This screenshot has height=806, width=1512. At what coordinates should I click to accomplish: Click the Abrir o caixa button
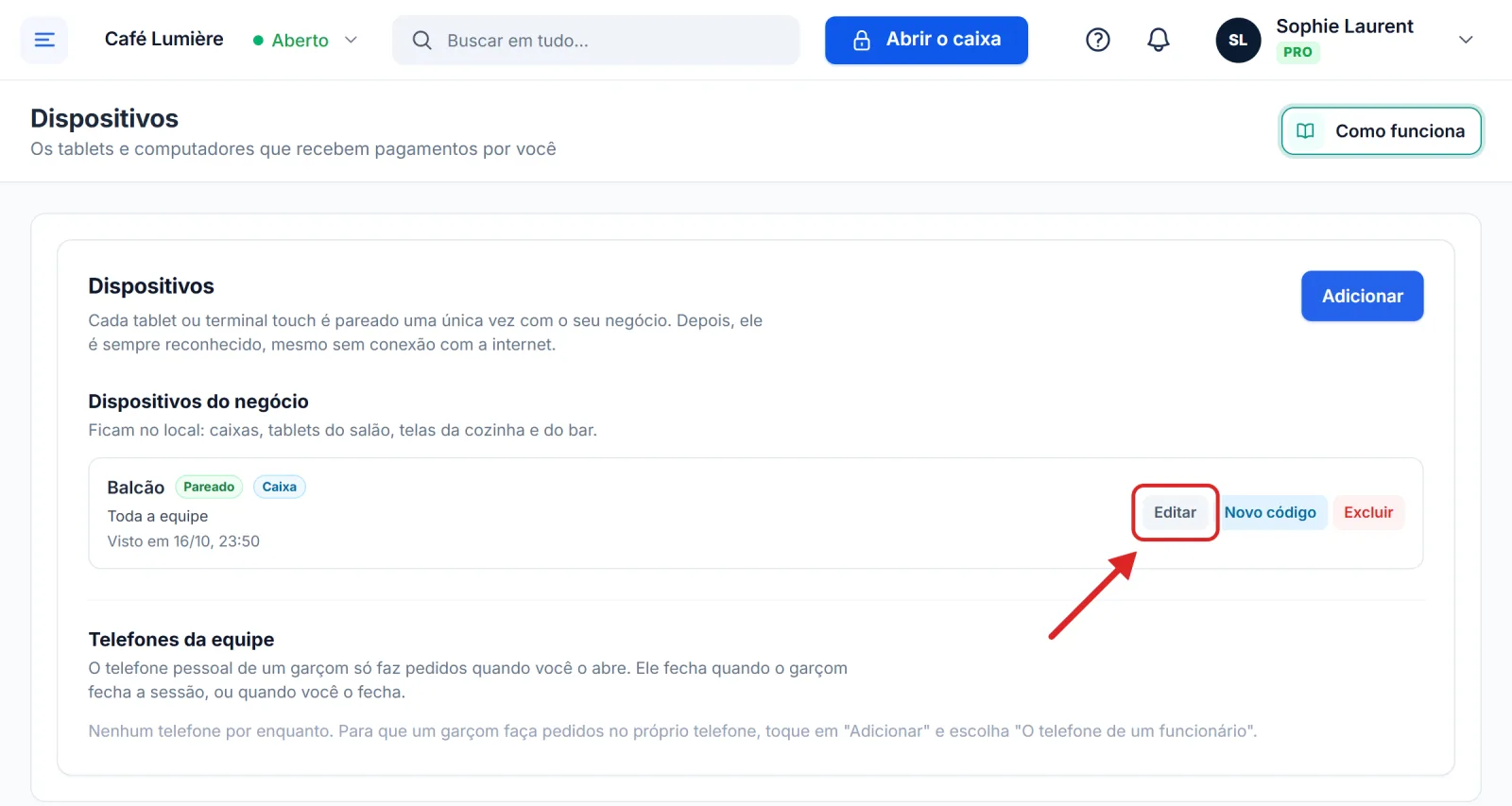[x=926, y=40]
